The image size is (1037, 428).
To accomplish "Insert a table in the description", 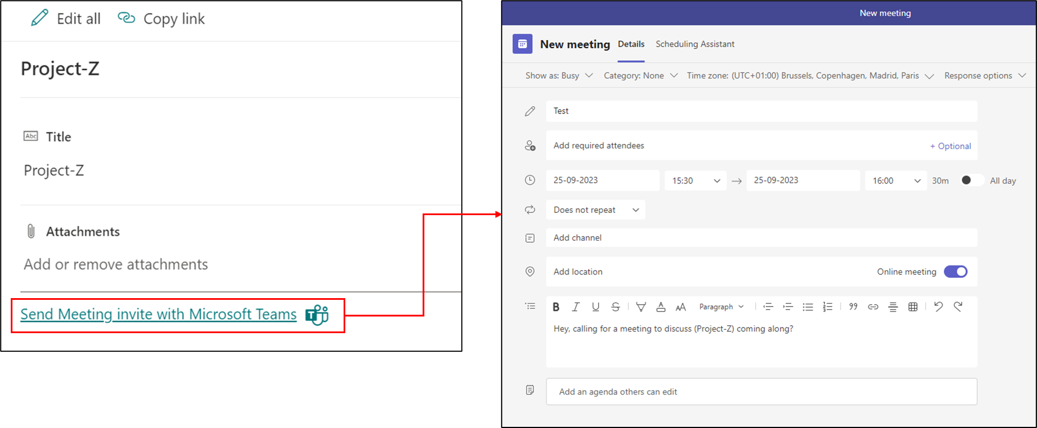I will pyautogui.click(x=913, y=307).
